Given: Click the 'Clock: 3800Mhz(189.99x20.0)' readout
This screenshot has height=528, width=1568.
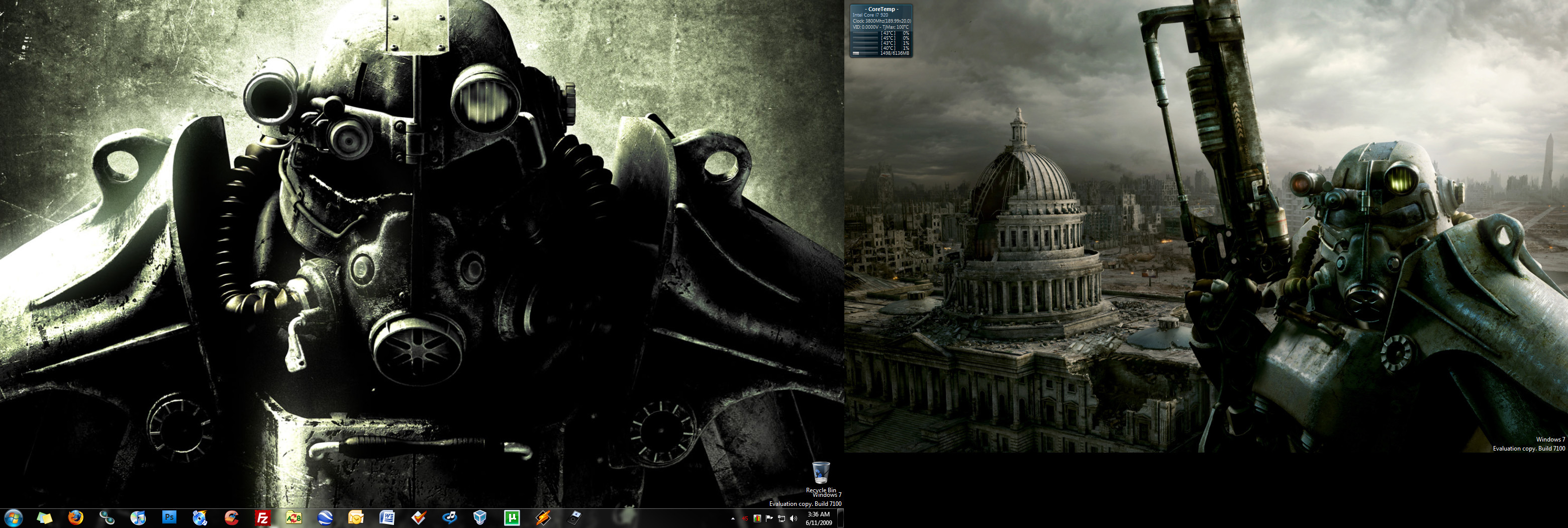Looking at the screenshot, I should pos(882,21).
